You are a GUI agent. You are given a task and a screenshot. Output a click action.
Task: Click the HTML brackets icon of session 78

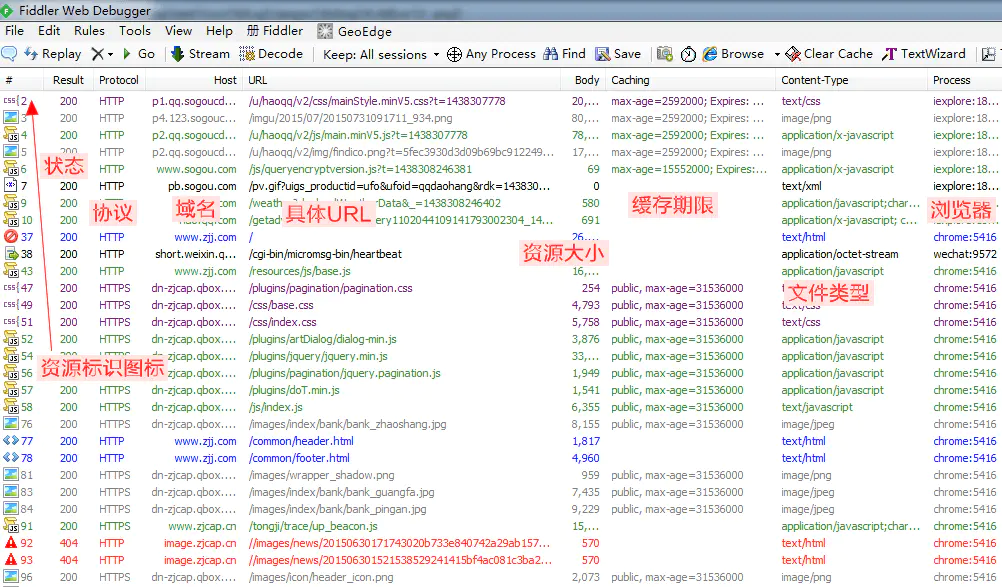pyautogui.click(x=11, y=457)
